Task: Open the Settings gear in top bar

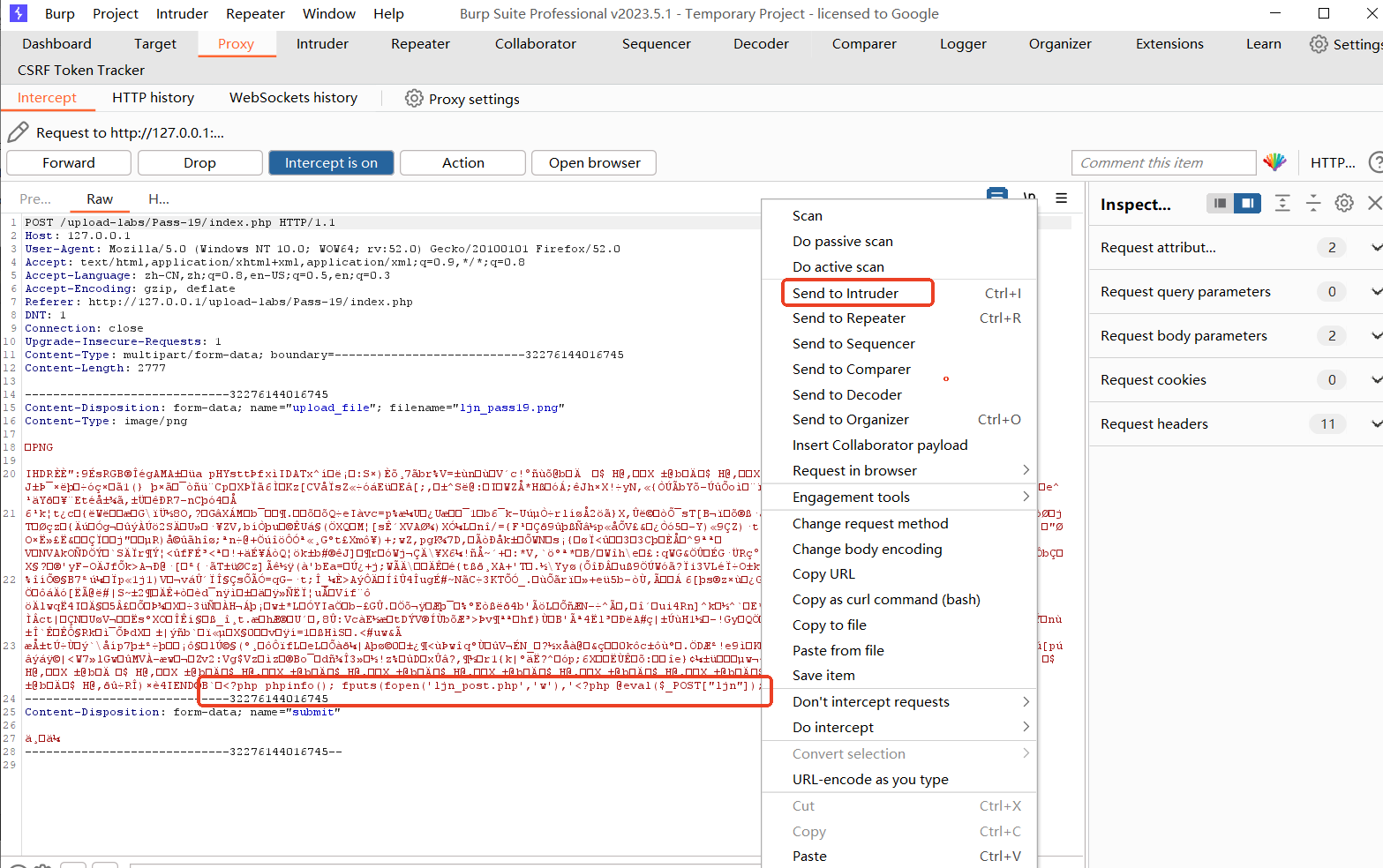Action: (1319, 44)
